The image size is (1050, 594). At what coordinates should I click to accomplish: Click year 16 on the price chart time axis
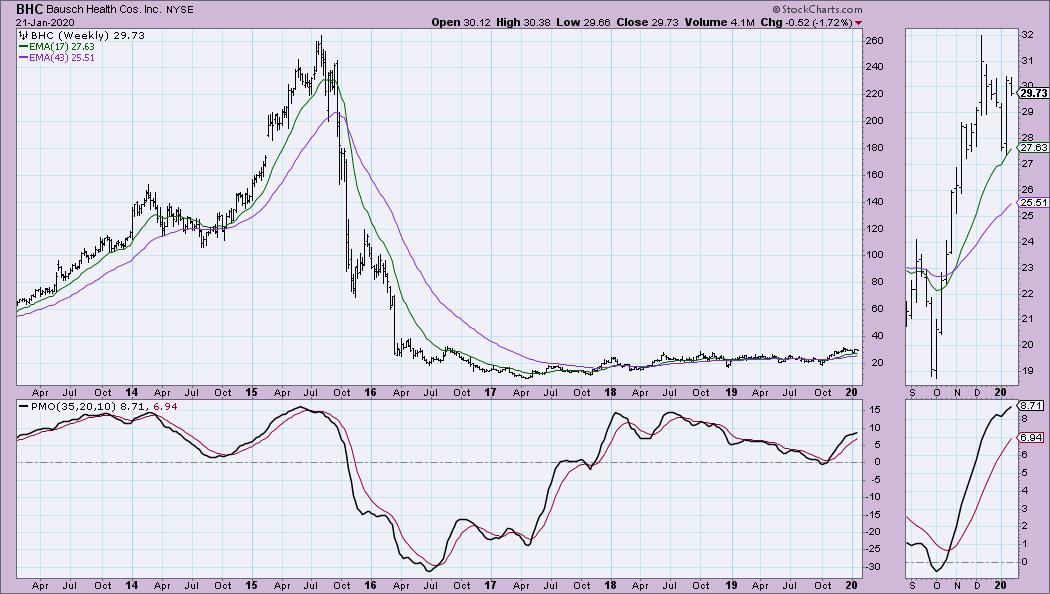(371, 392)
